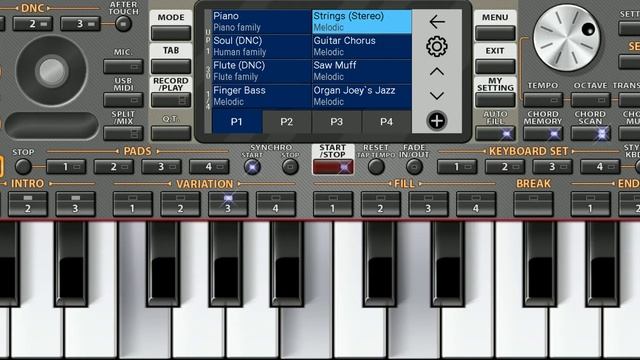Toggle SPLIT/MIX button
This screenshot has height=360, width=640.
click(x=123, y=133)
